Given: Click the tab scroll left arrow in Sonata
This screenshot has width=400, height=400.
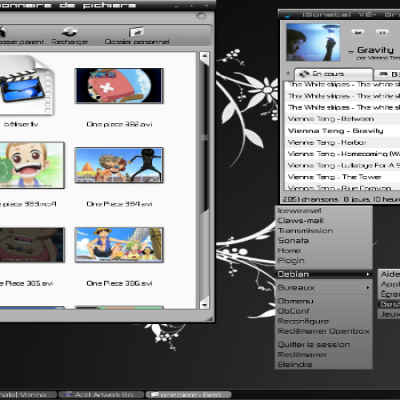Looking at the screenshot, I should (288, 73).
